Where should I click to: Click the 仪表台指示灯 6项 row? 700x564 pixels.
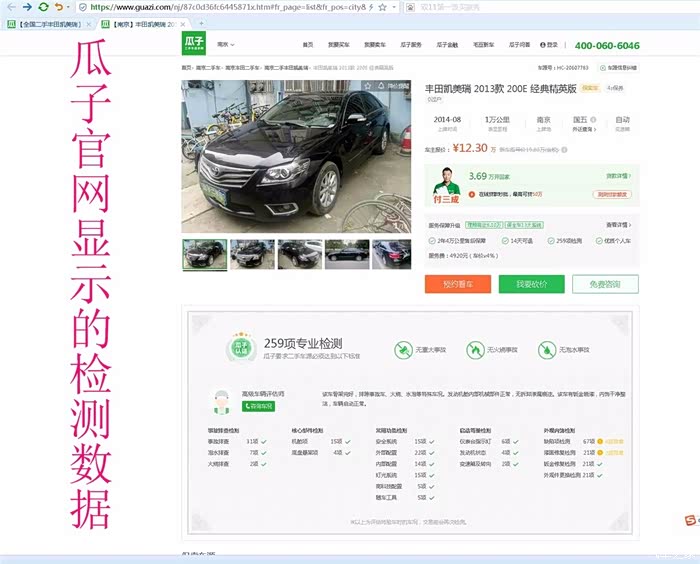click(x=489, y=442)
